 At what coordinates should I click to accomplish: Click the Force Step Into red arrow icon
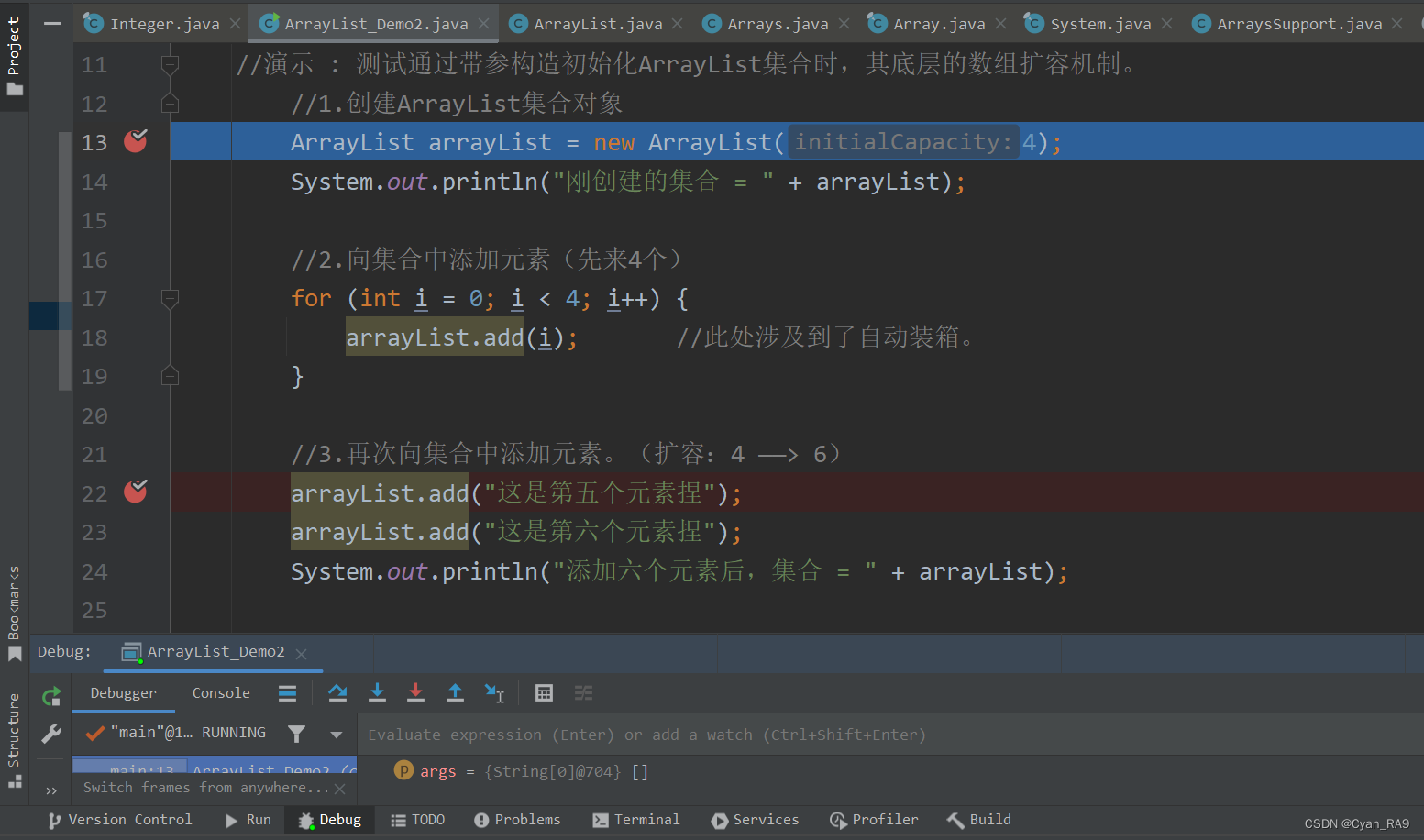point(415,692)
